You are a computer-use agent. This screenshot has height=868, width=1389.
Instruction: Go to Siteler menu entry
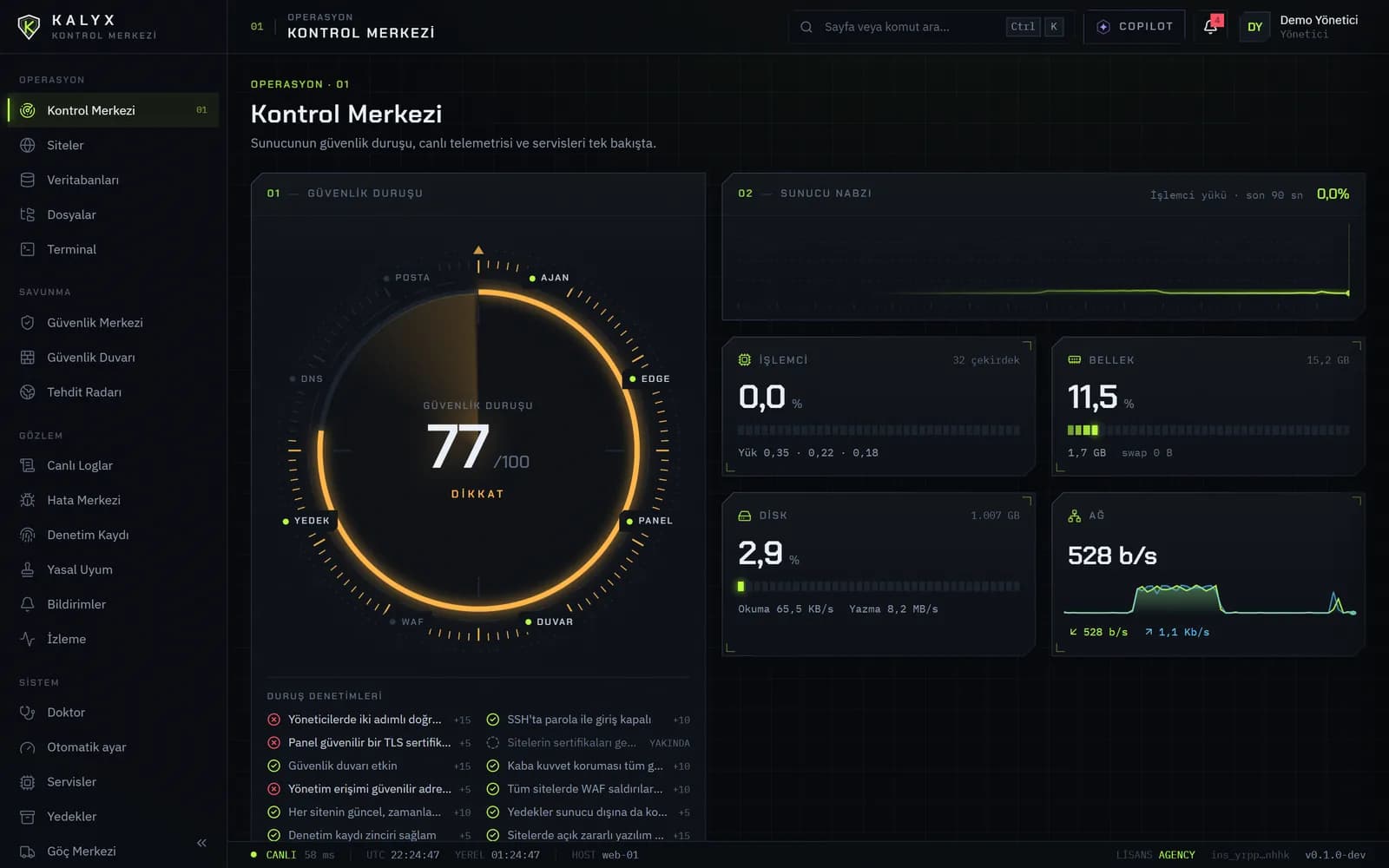point(113,145)
